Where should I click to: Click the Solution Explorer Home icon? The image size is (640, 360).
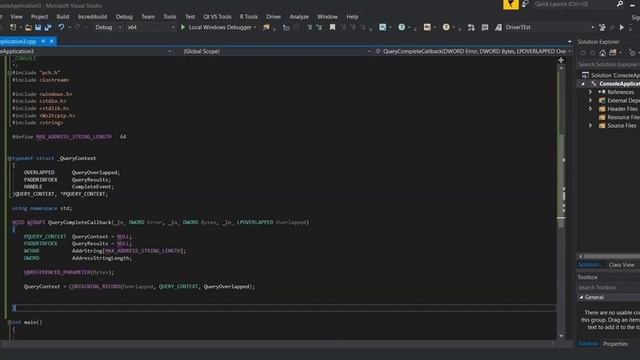point(602,53)
